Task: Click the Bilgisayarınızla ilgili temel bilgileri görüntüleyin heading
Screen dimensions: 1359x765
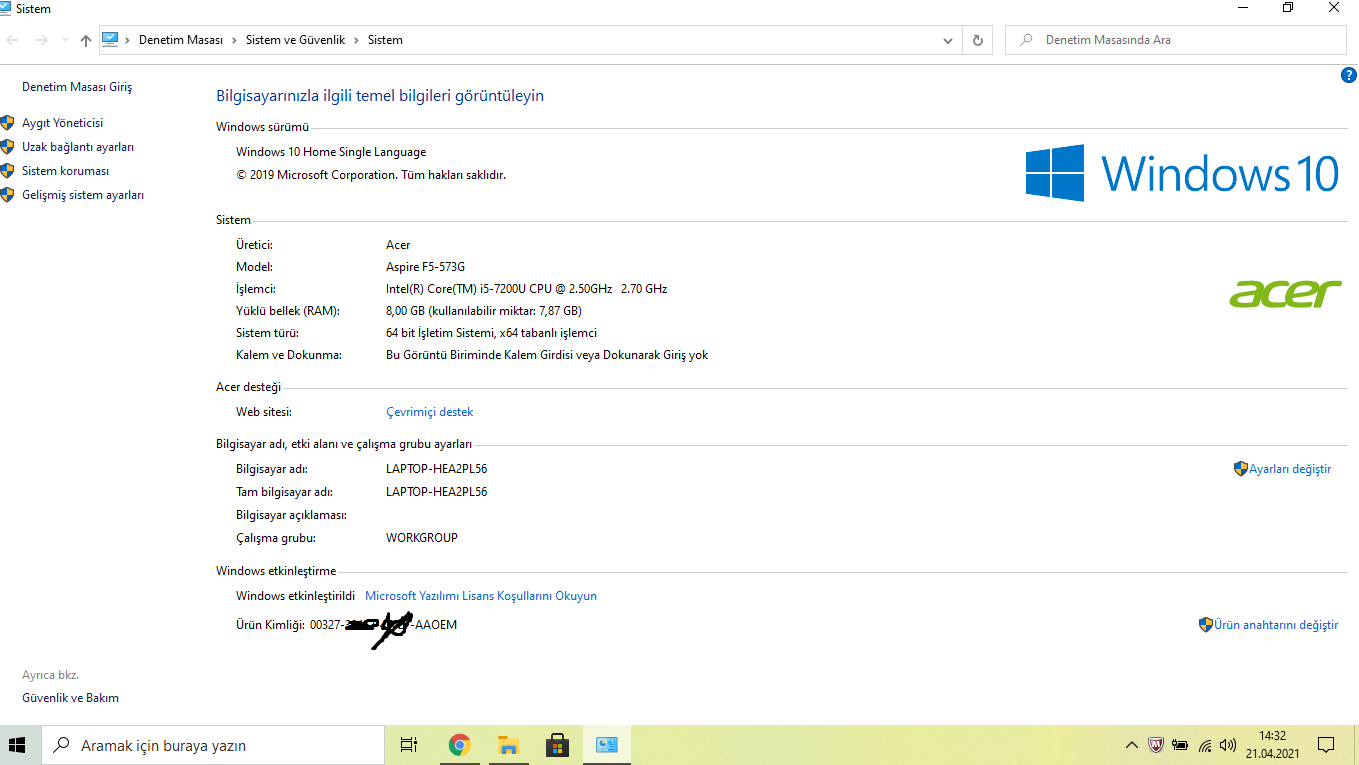Action: point(380,96)
